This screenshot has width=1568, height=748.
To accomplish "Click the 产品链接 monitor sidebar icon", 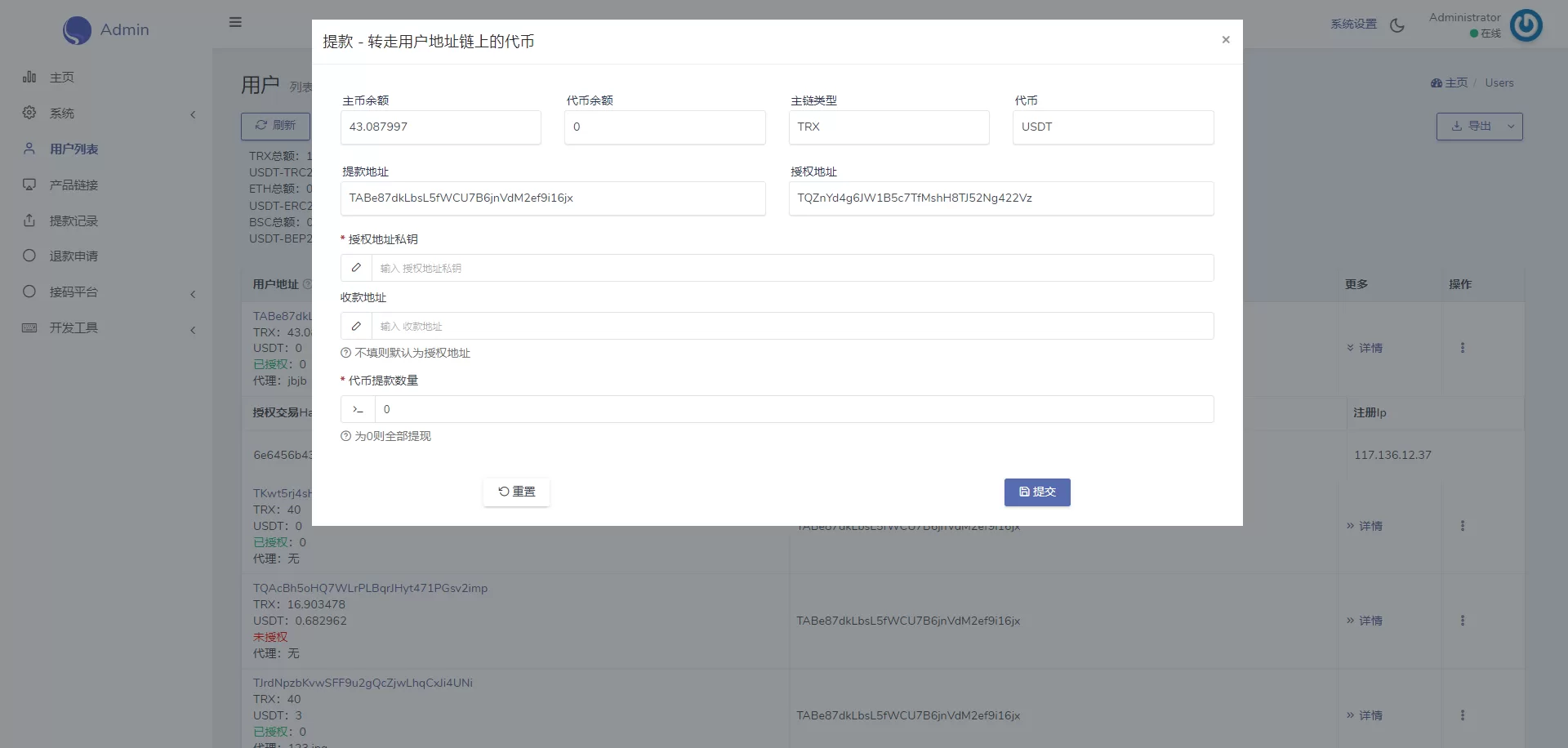I will click(x=29, y=185).
